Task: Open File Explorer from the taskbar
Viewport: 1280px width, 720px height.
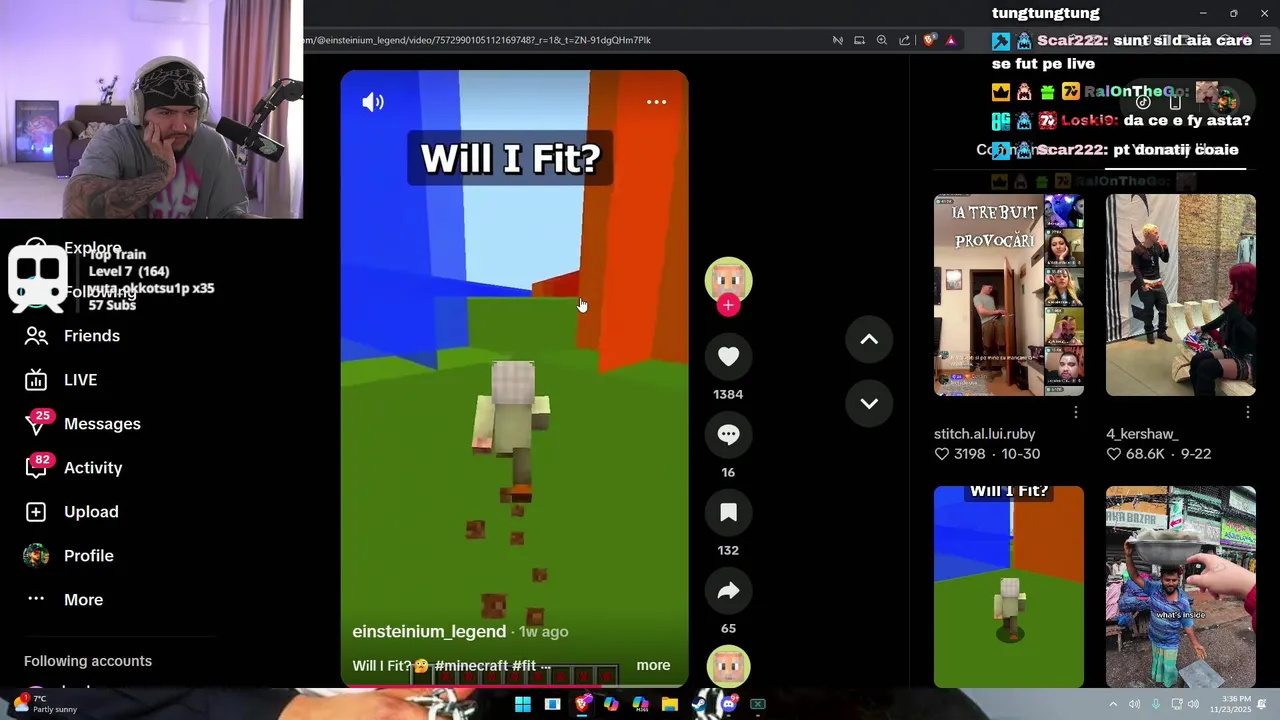Action: [670, 704]
